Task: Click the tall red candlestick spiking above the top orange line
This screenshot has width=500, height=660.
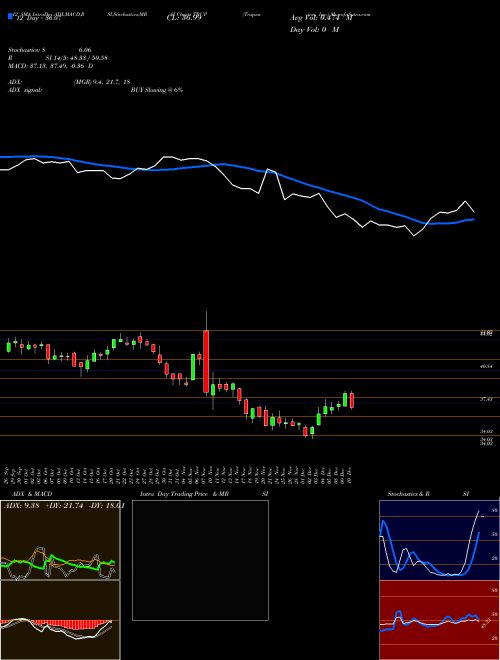Action: pos(206,362)
